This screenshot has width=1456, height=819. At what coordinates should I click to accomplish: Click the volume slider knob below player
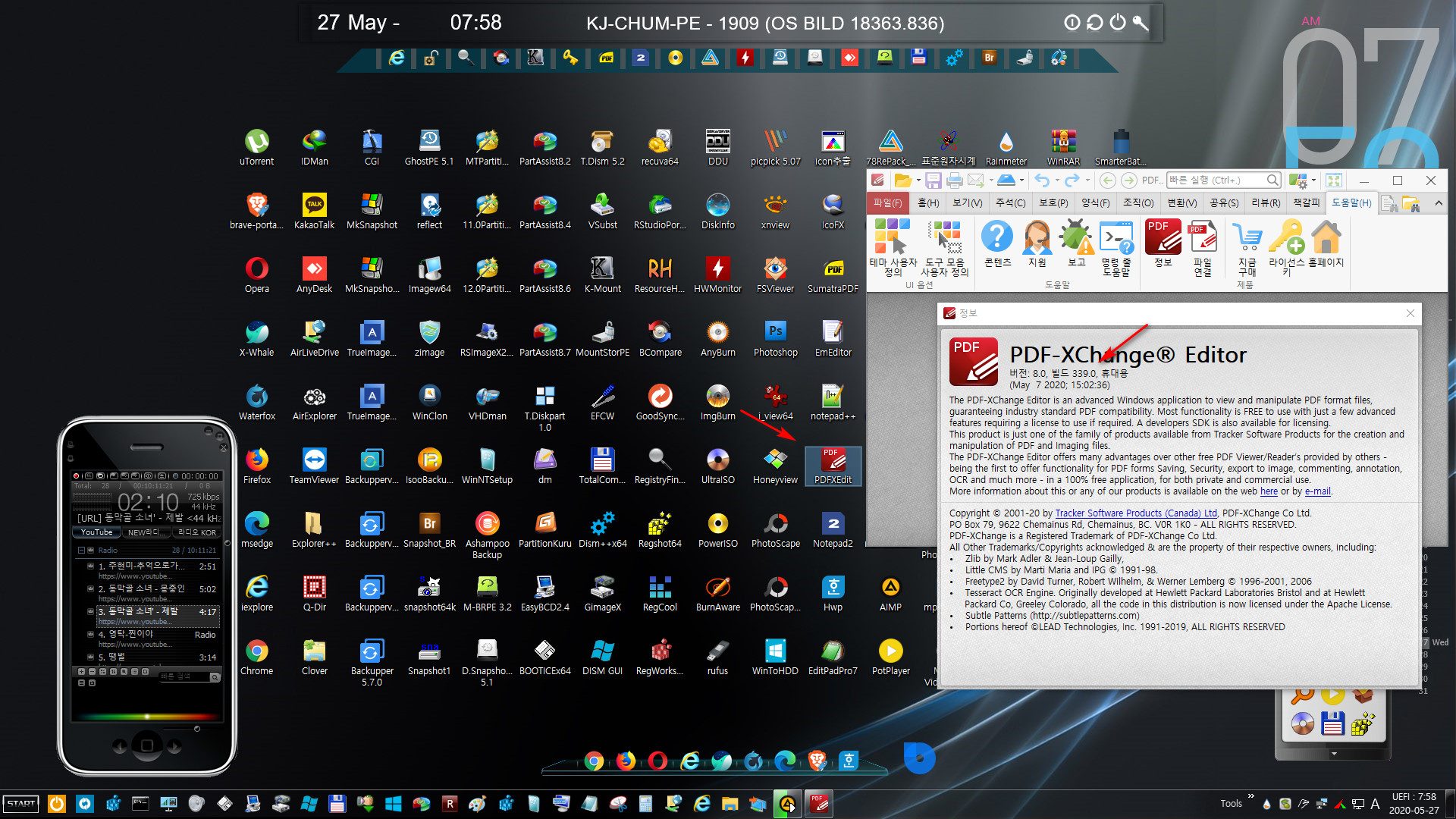(x=197, y=729)
